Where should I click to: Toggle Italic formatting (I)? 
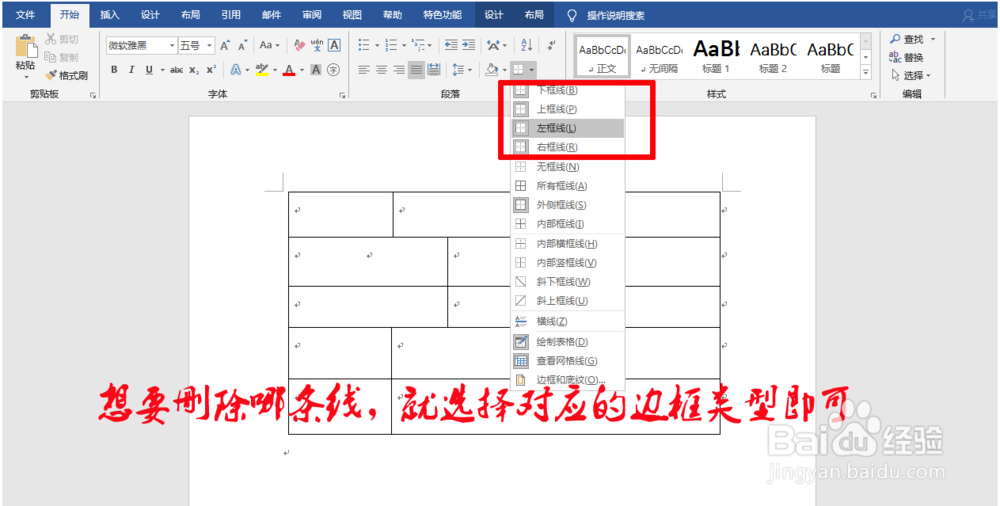(131, 70)
